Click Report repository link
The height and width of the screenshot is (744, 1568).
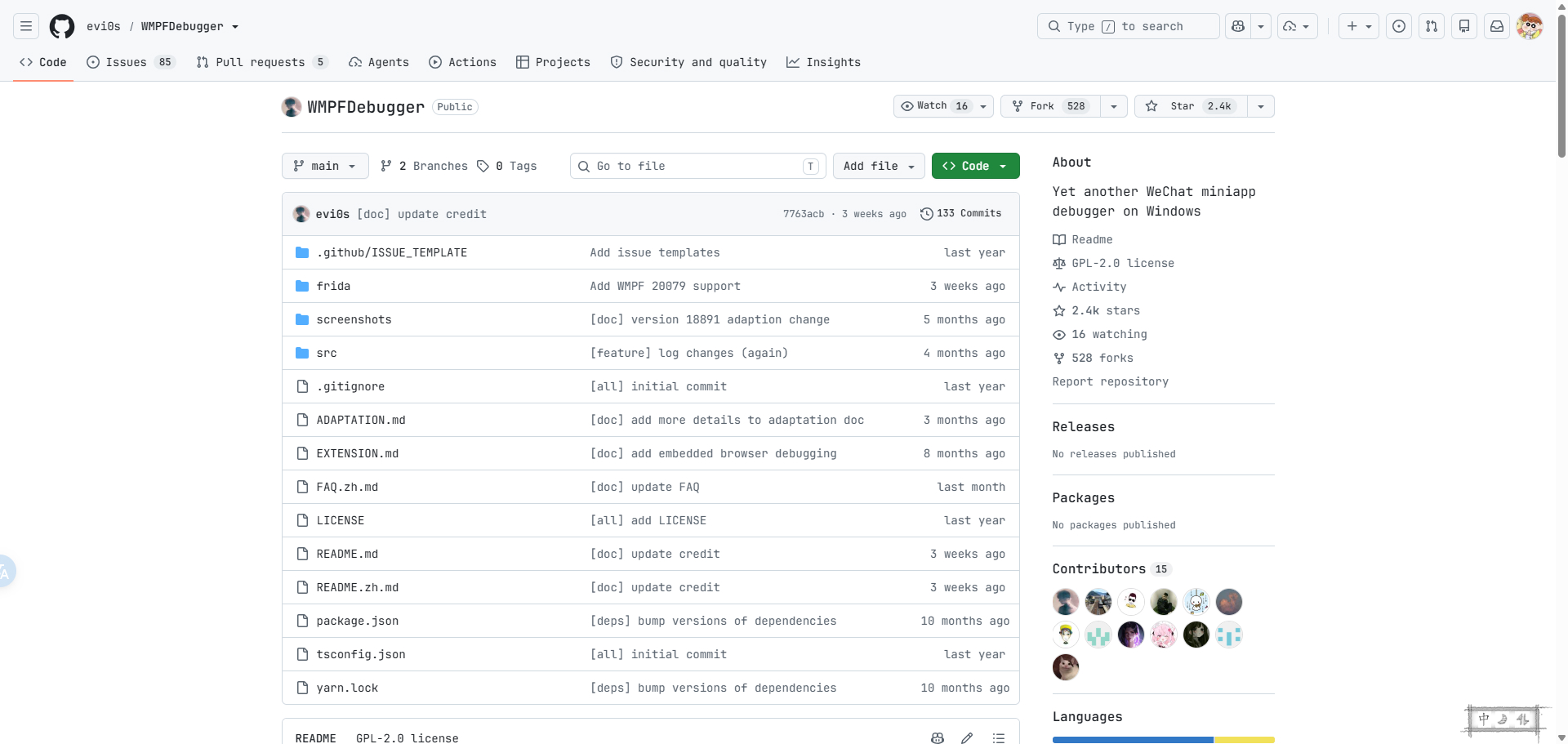pos(1111,381)
